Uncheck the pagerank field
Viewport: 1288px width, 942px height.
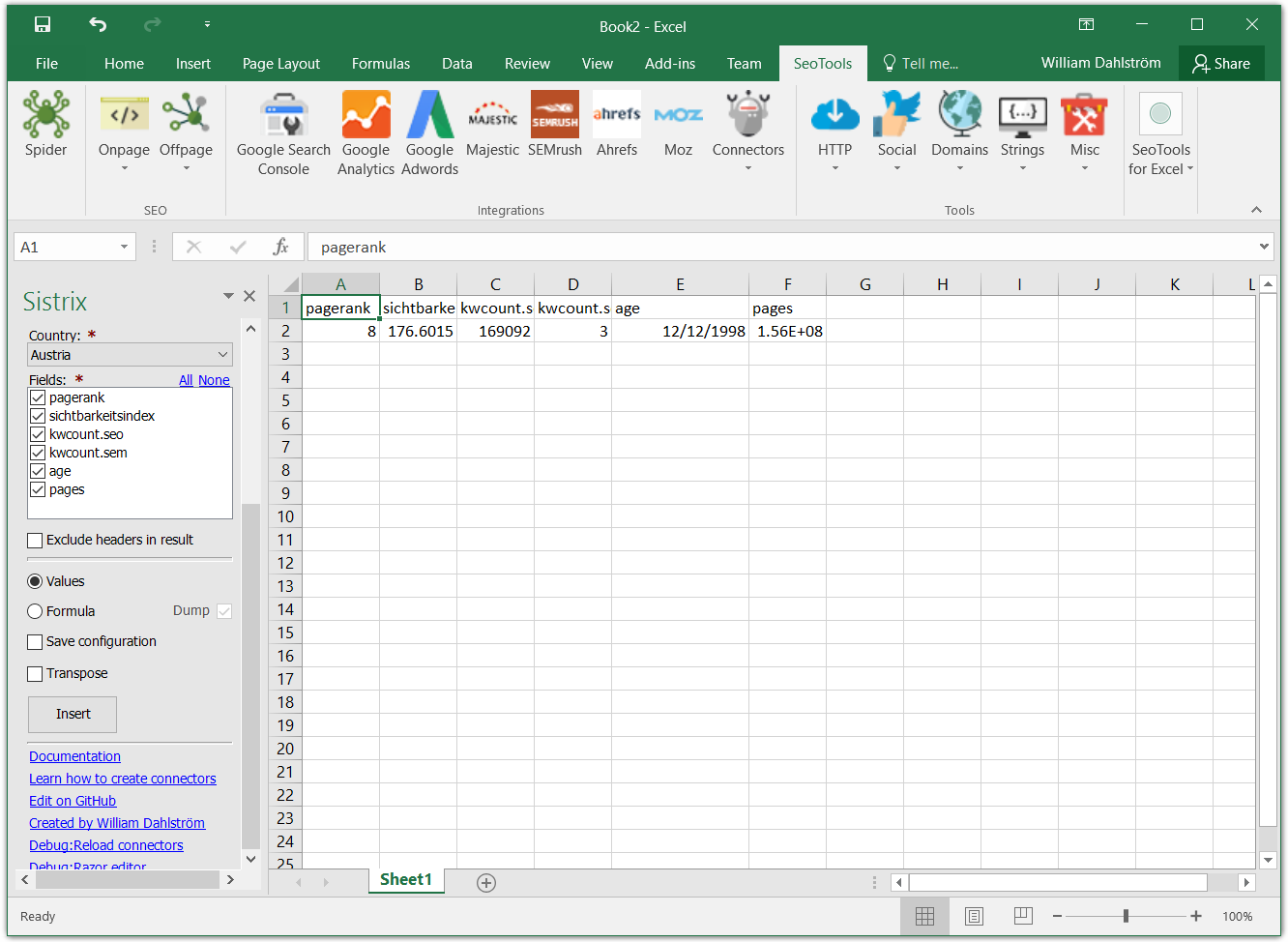[x=38, y=397]
